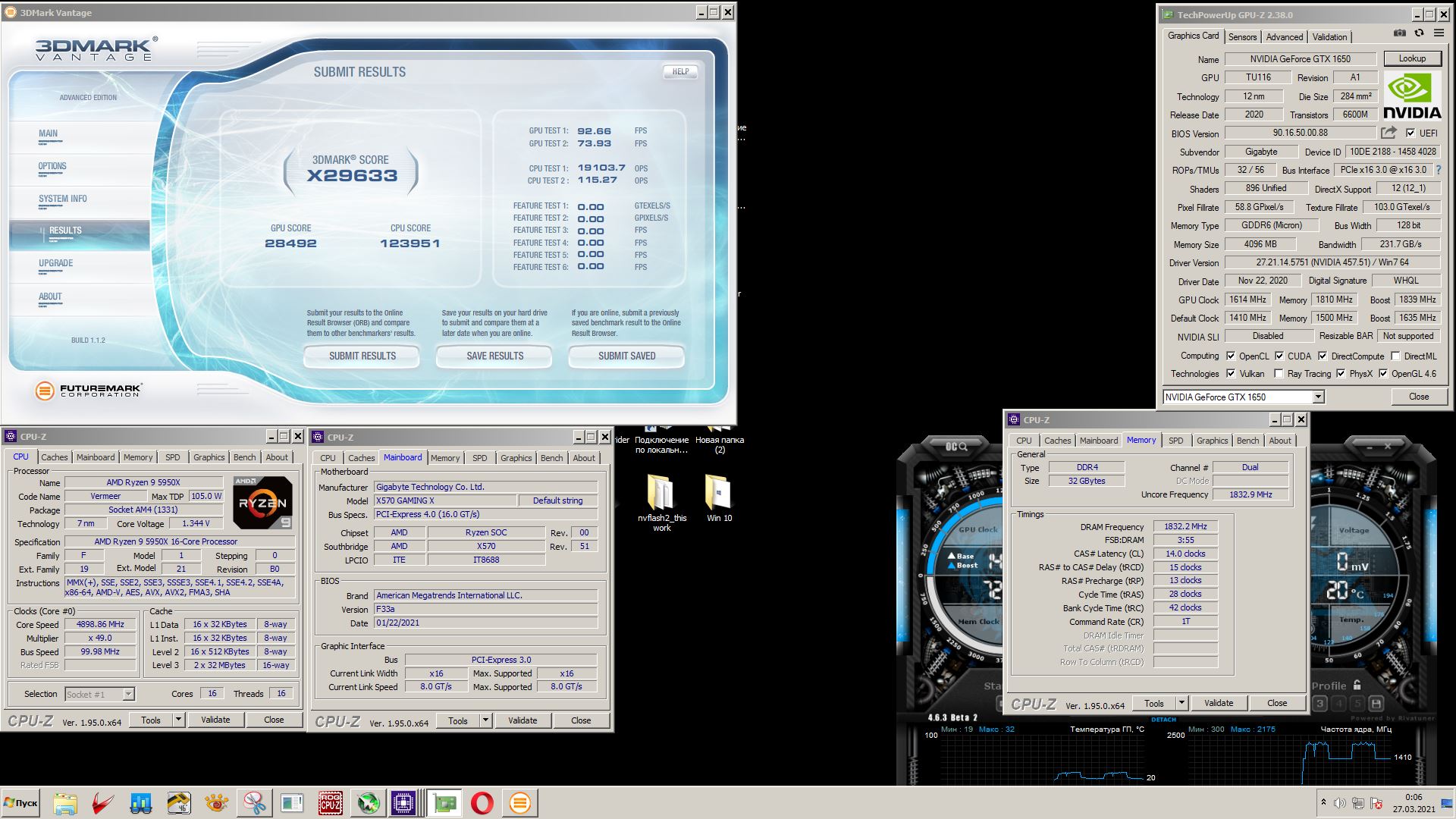Open UPGRADE in 3DMark Vantage sidebar

pos(56,263)
